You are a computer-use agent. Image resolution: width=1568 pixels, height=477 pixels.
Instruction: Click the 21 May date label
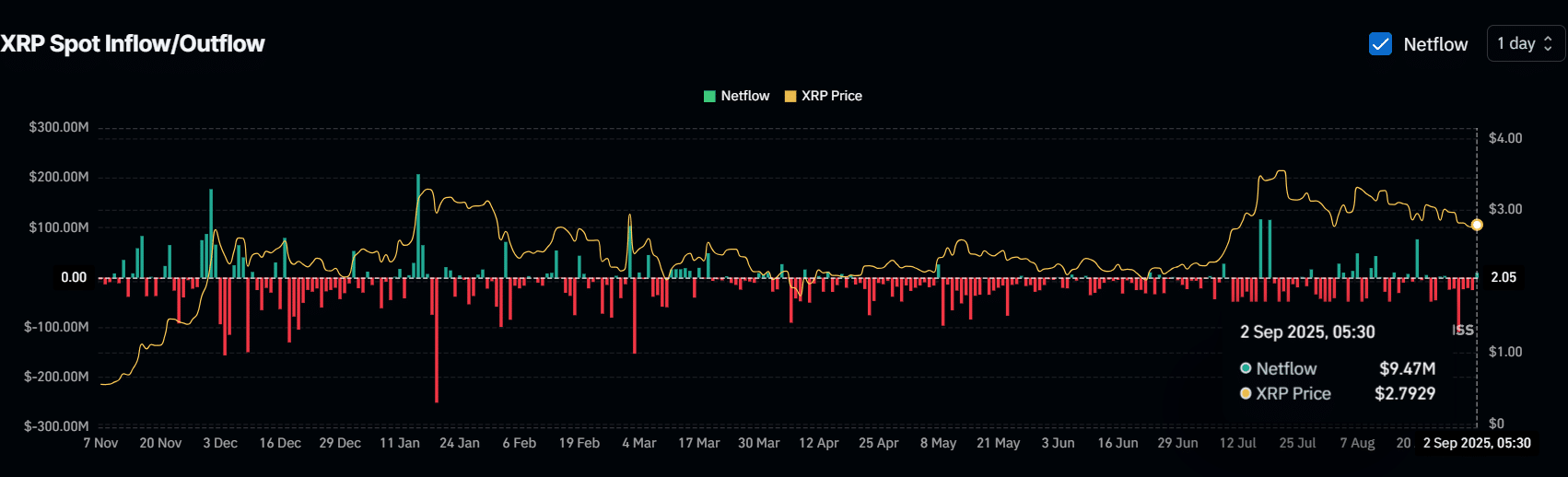tap(999, 443)
